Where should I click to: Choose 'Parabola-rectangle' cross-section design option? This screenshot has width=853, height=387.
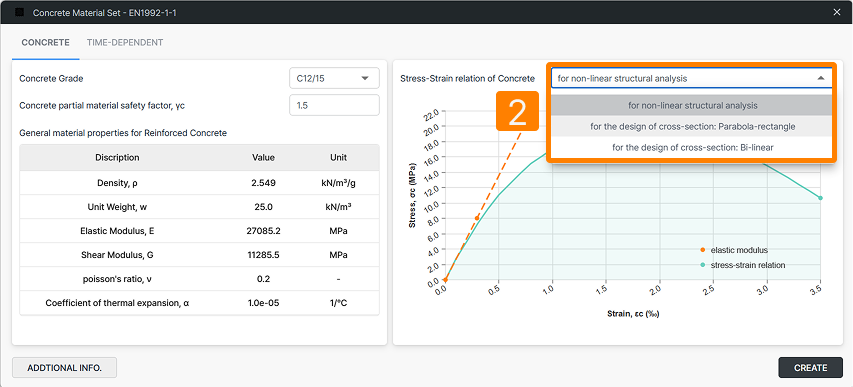692,126
